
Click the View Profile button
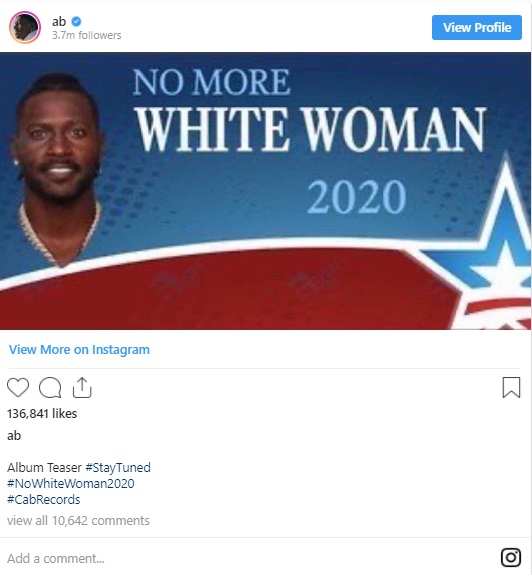tap(477, 28)
